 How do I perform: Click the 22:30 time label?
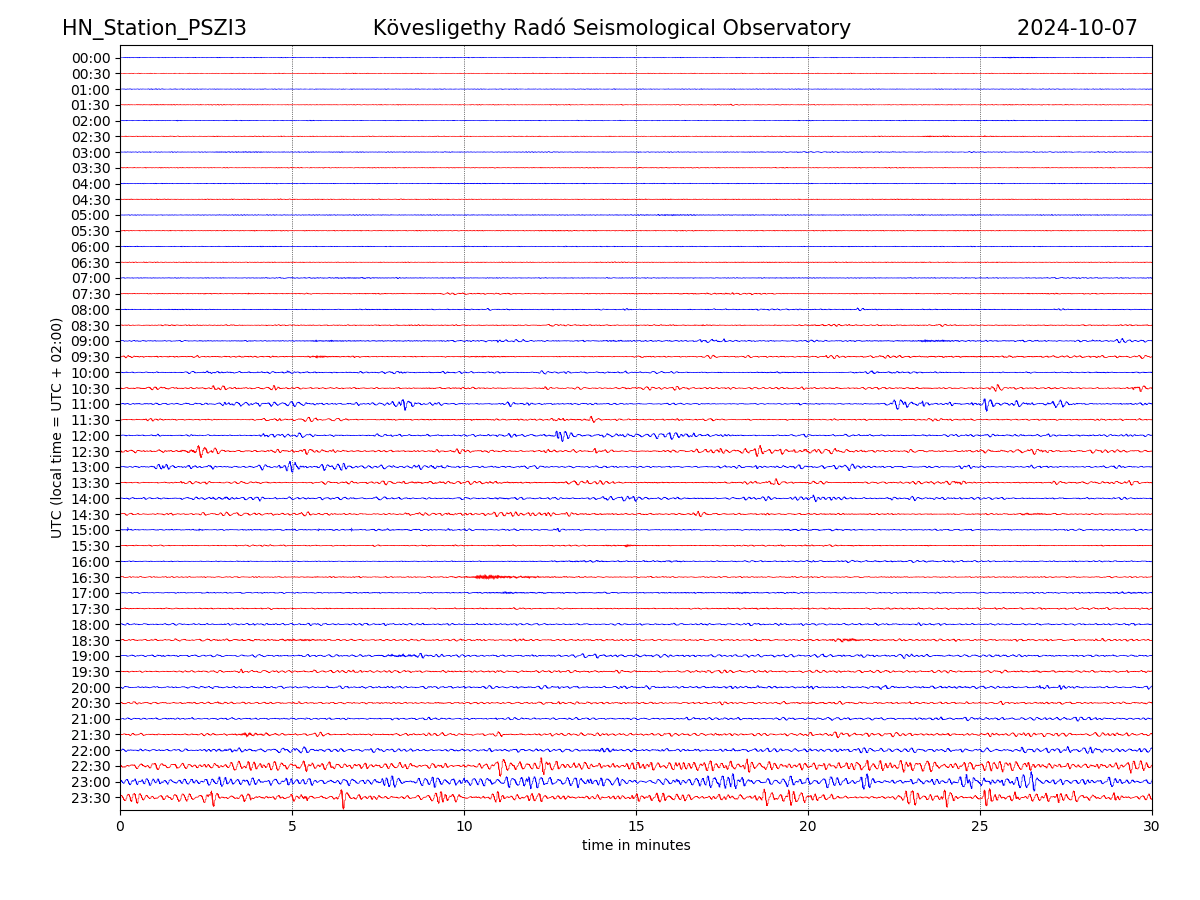point(91,766)
